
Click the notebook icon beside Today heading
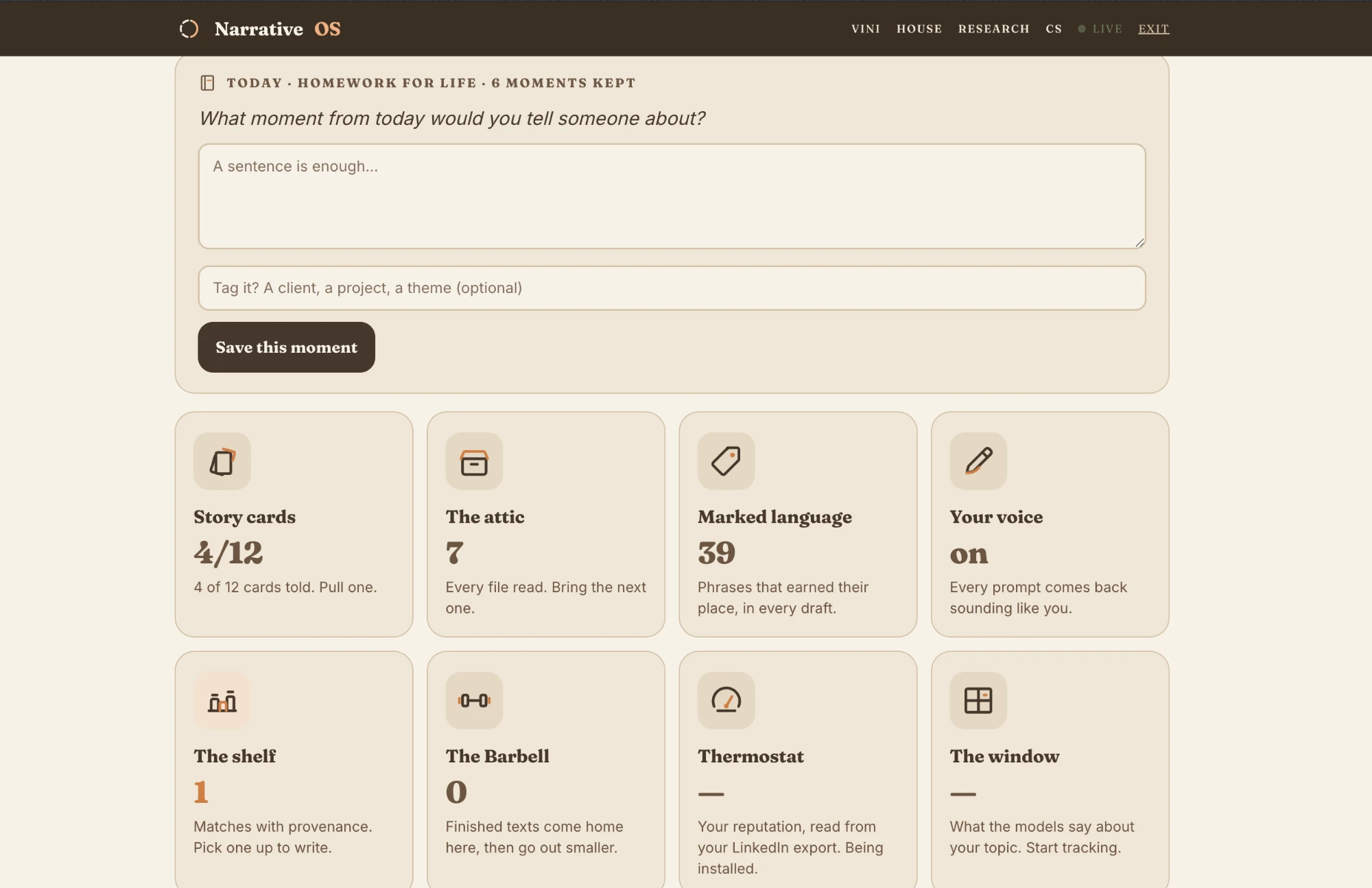207,83
